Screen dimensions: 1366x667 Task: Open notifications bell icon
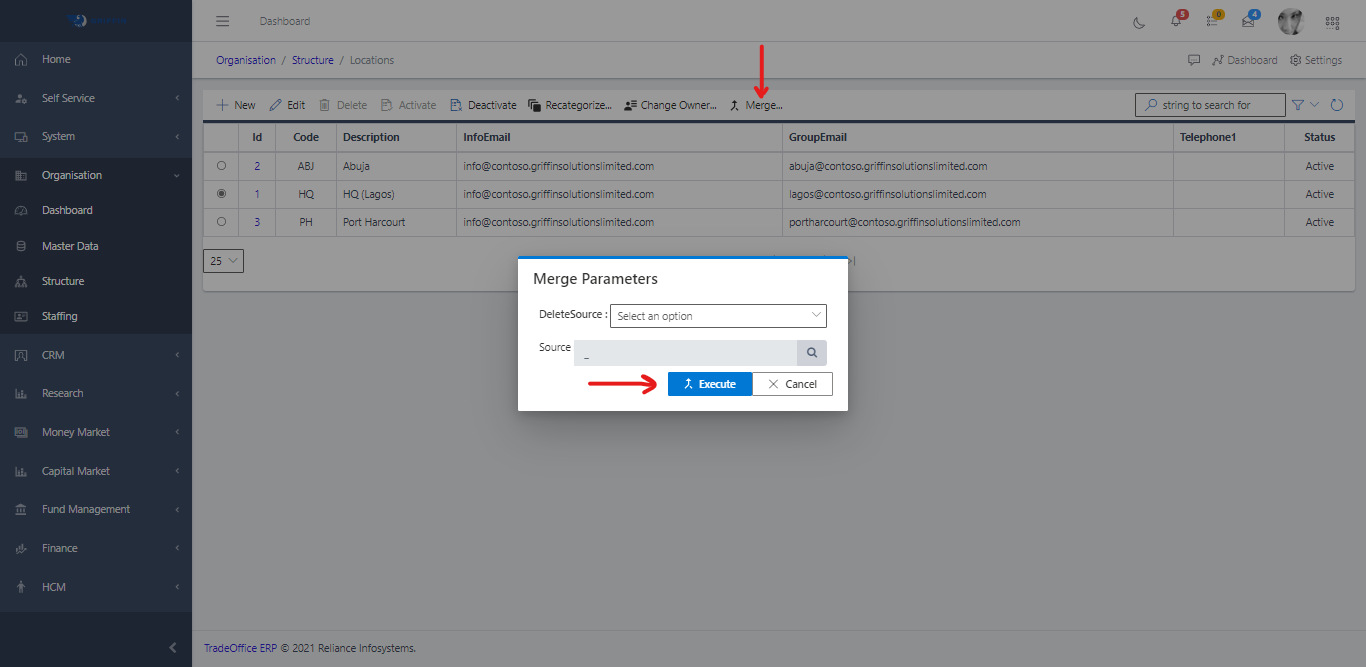point(1176,22)
